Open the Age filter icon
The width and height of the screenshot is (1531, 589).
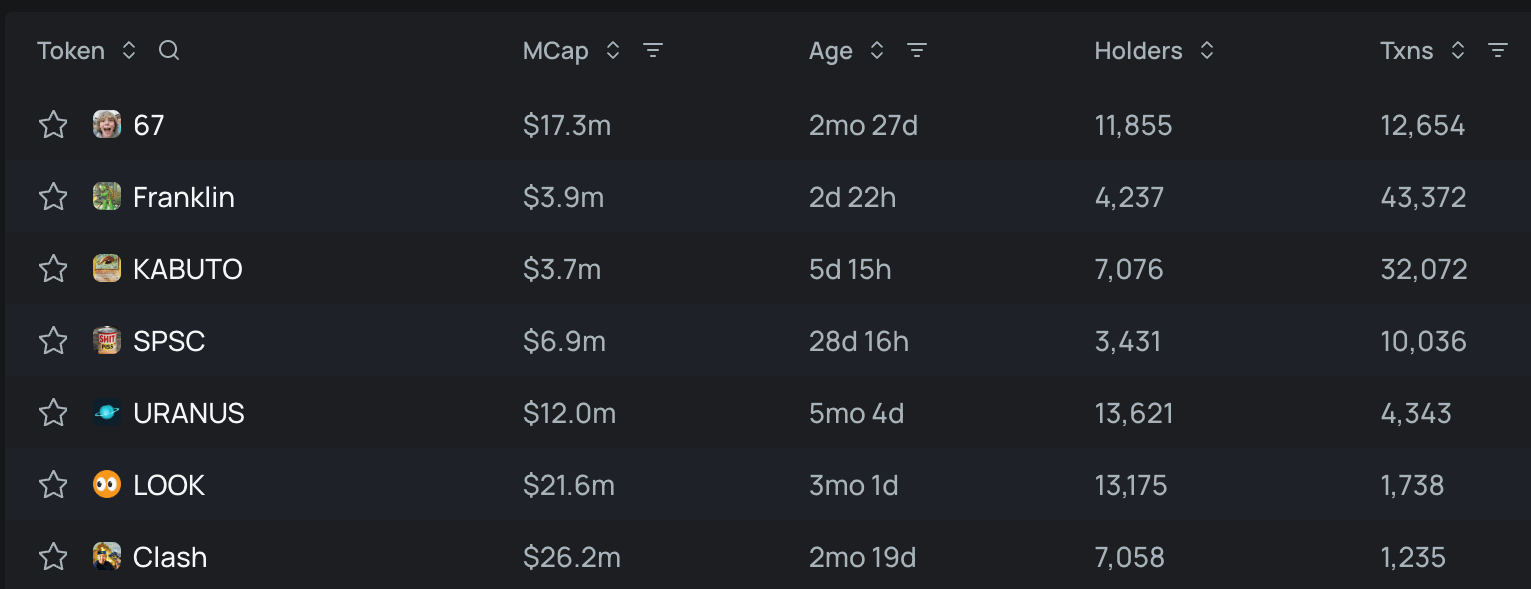917,51
